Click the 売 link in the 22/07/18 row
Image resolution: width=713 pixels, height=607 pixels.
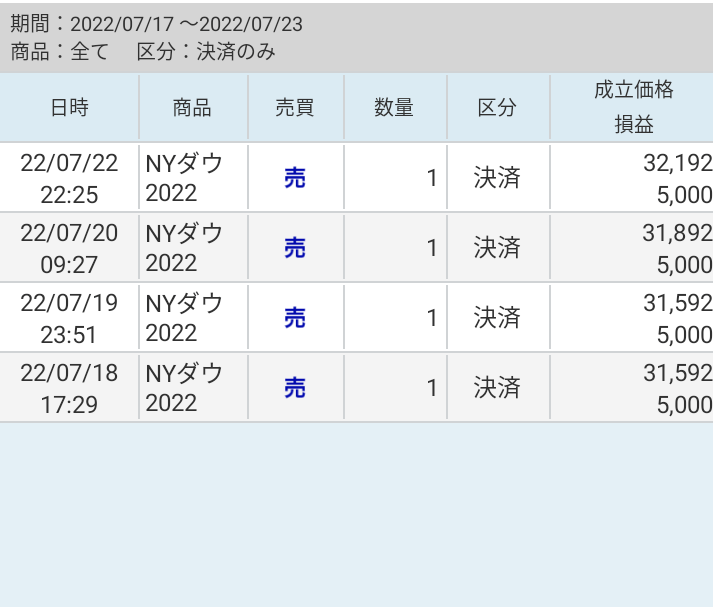(295, 388)
